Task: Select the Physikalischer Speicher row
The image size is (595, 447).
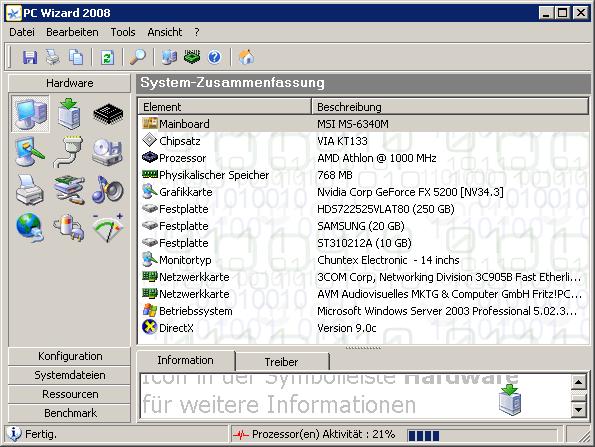Action: pyautogui.click(x=364, y=175)
